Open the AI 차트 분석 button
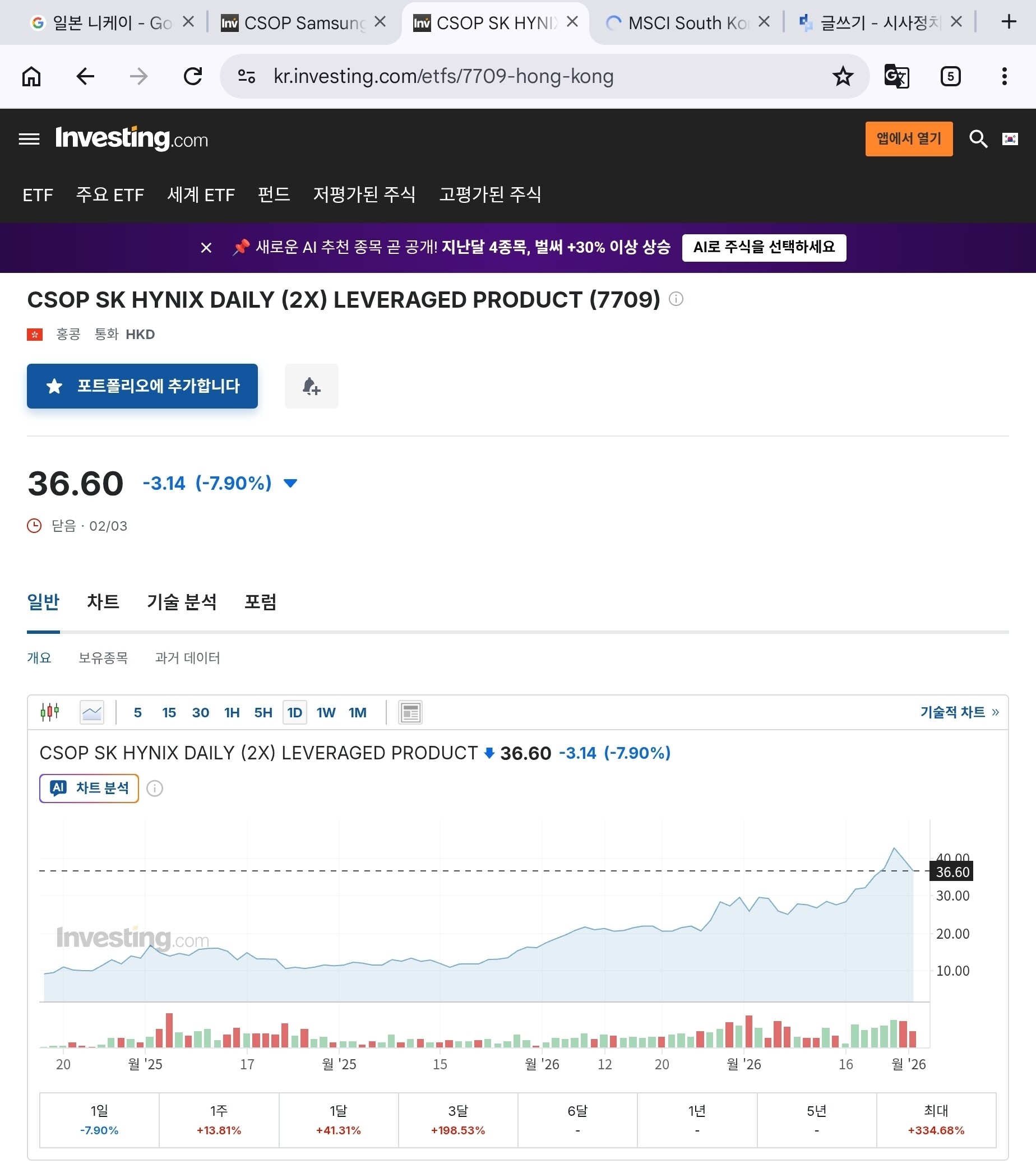The width and height of the screenshot is (1036, 1164). tap(89, 788)
